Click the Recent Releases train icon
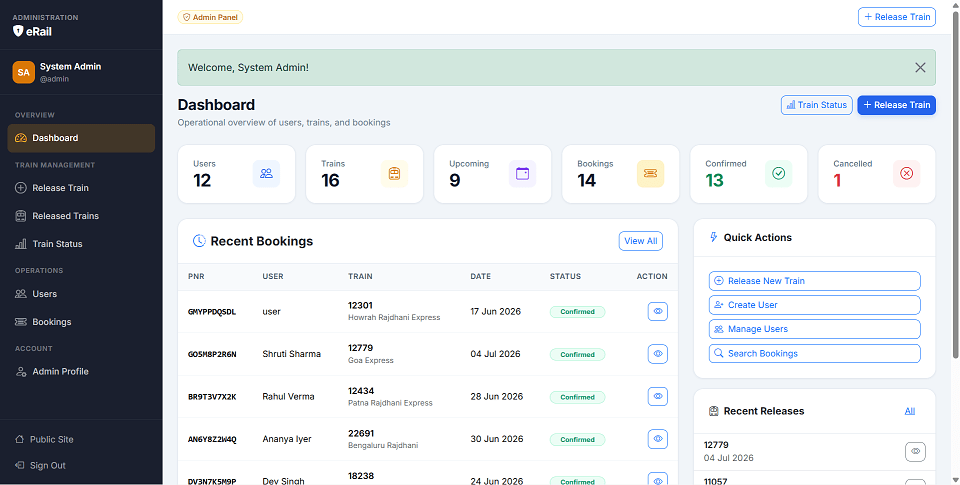The image size is (960, 485). [x=713, y=411]
